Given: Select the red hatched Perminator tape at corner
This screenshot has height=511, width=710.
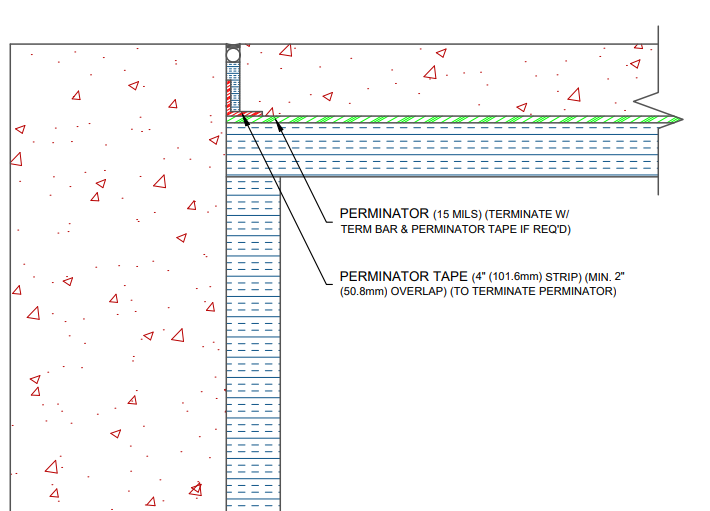Looking at the screenshot, I should coord(245,114).
